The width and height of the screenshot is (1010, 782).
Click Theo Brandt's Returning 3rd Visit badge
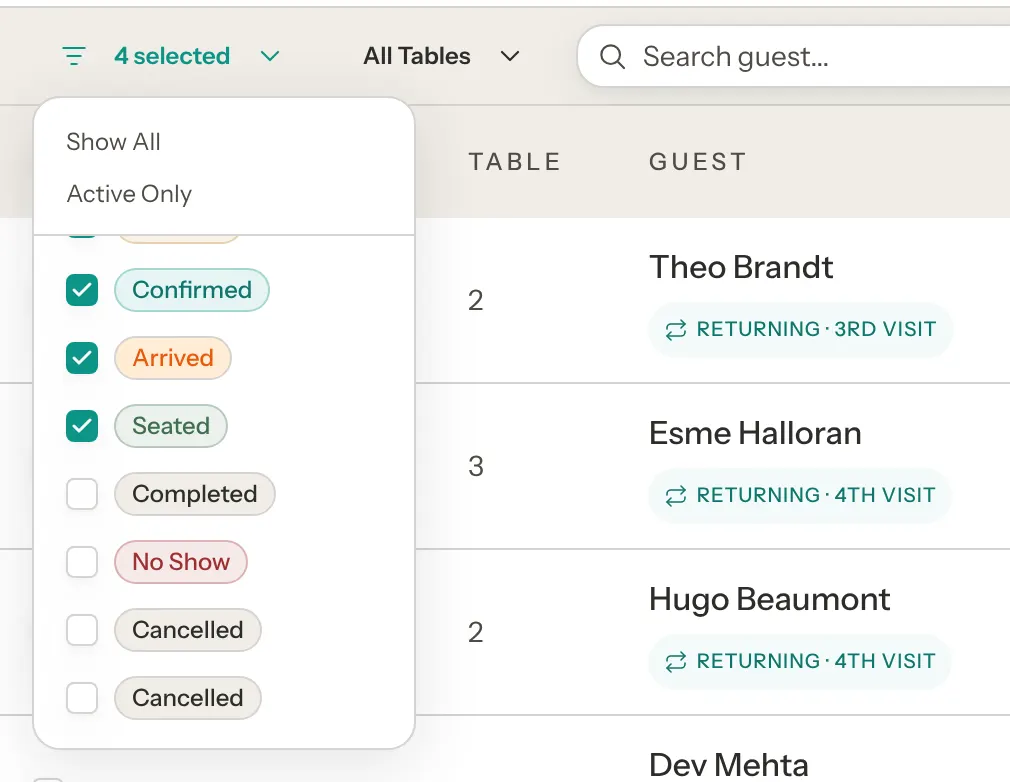[x=801, y=329]
